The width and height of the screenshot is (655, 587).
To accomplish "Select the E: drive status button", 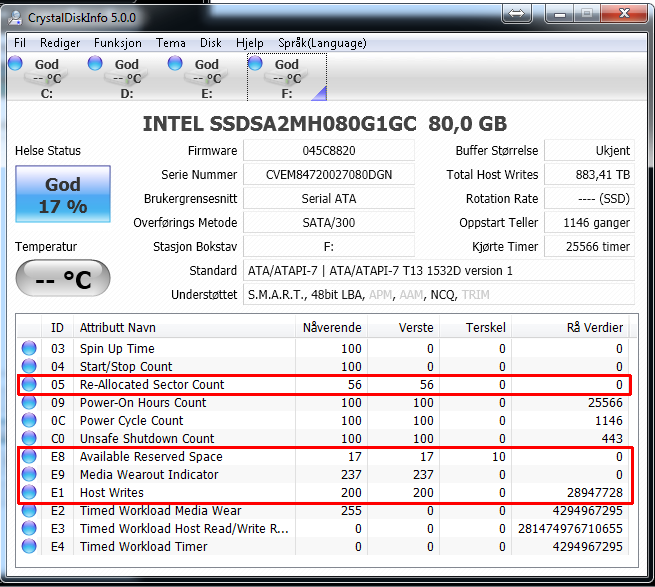I will (x=207, y=77).
